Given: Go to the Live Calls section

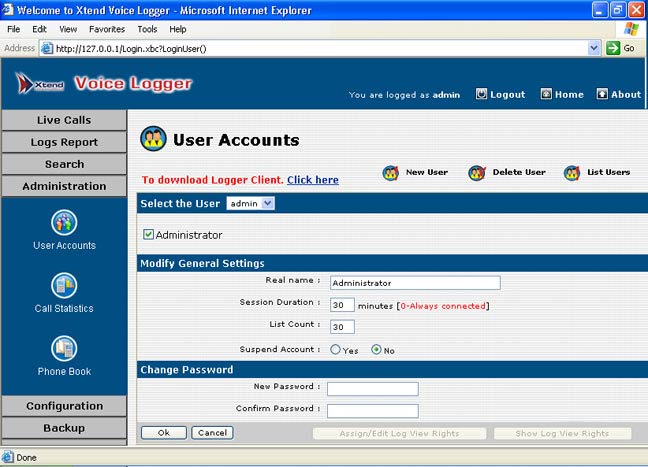Looking at the screenshot, I should (64, 120).
